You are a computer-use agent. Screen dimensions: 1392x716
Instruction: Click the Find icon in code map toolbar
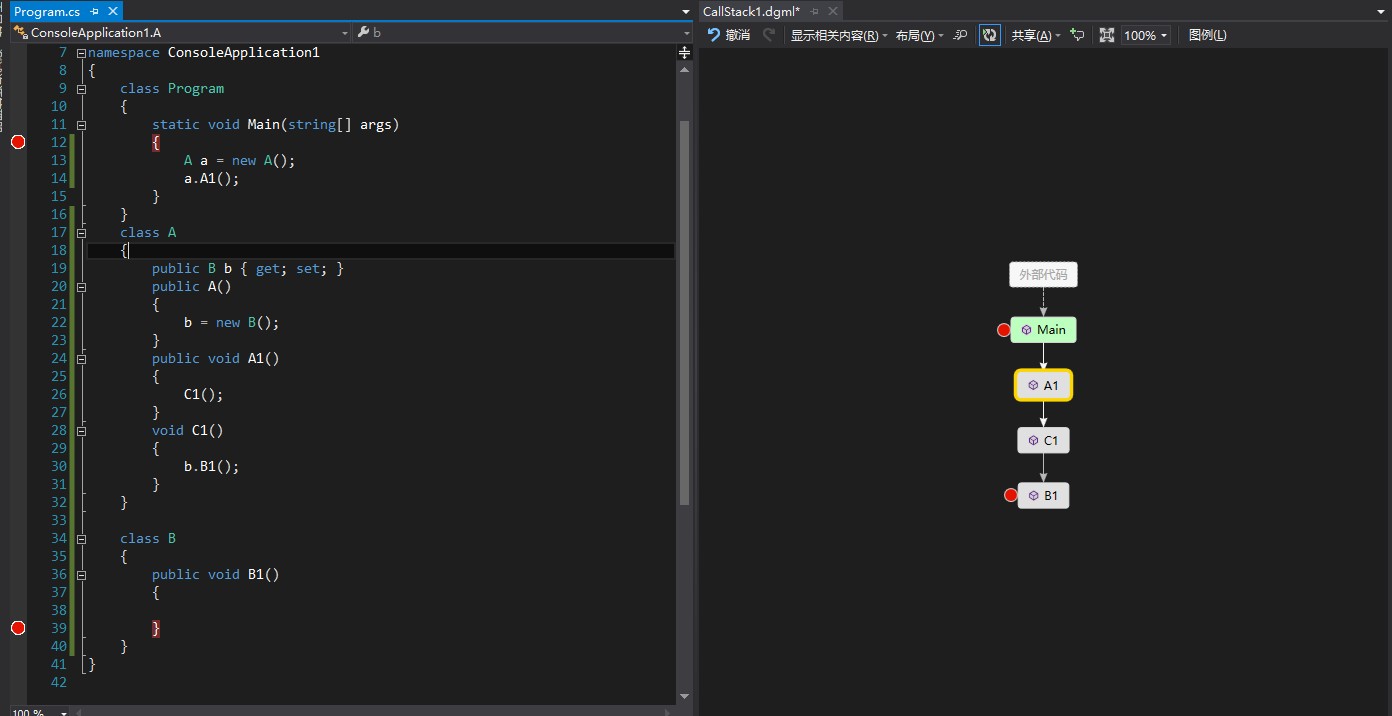pos(961,35)
